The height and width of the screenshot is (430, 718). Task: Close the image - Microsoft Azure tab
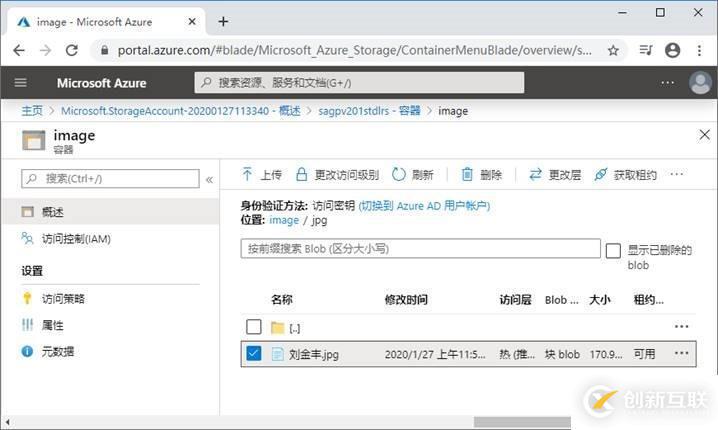(192, 22)
